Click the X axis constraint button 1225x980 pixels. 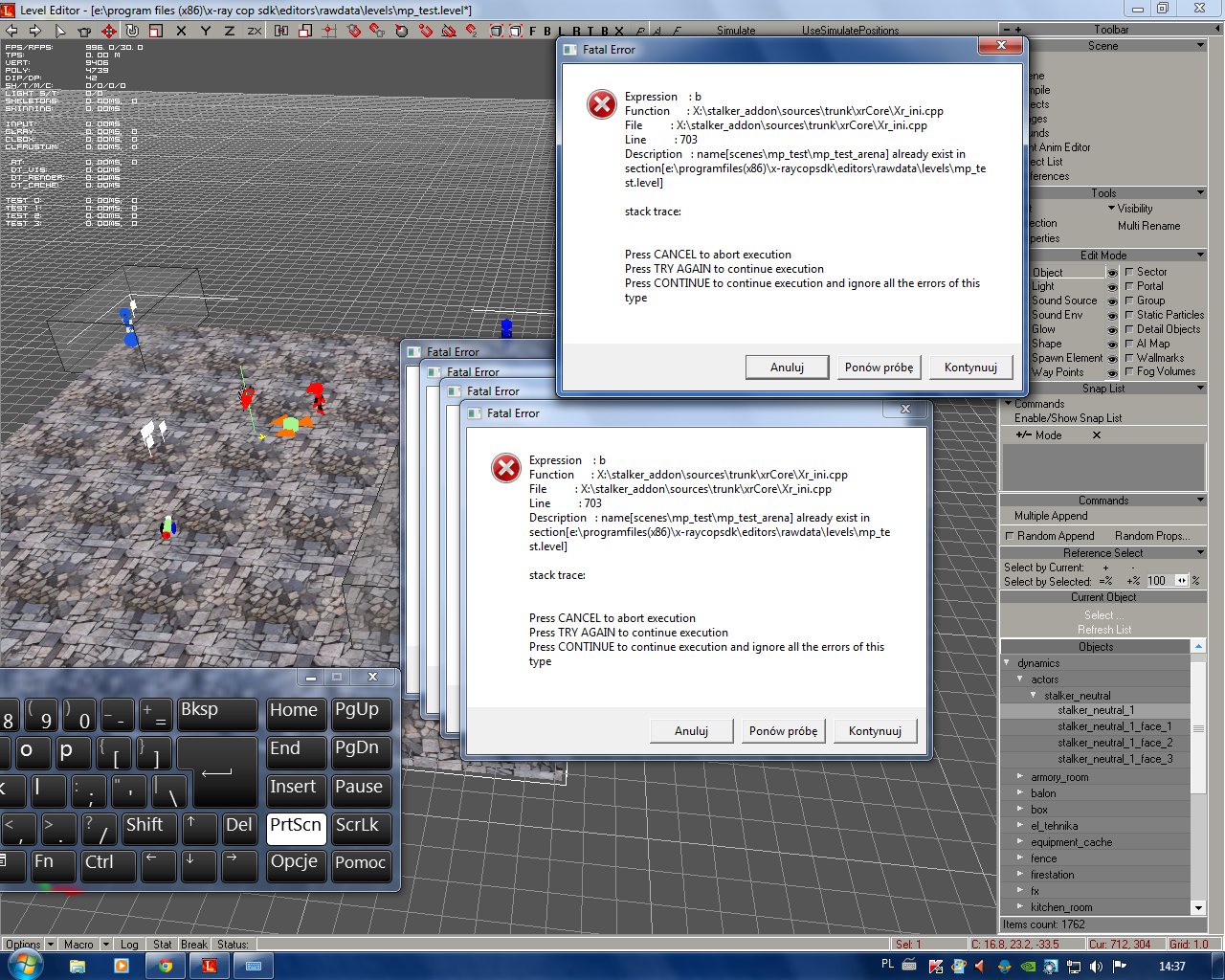click(x=181, y=31)
